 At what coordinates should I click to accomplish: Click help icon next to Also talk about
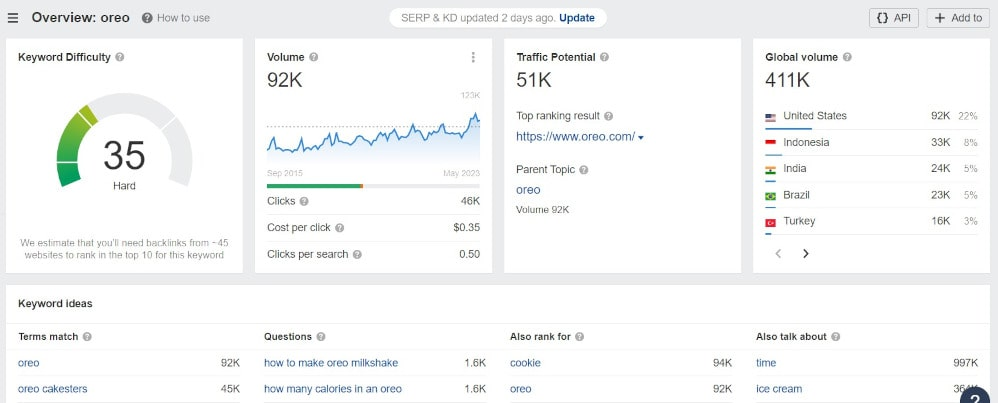point(836,337)
